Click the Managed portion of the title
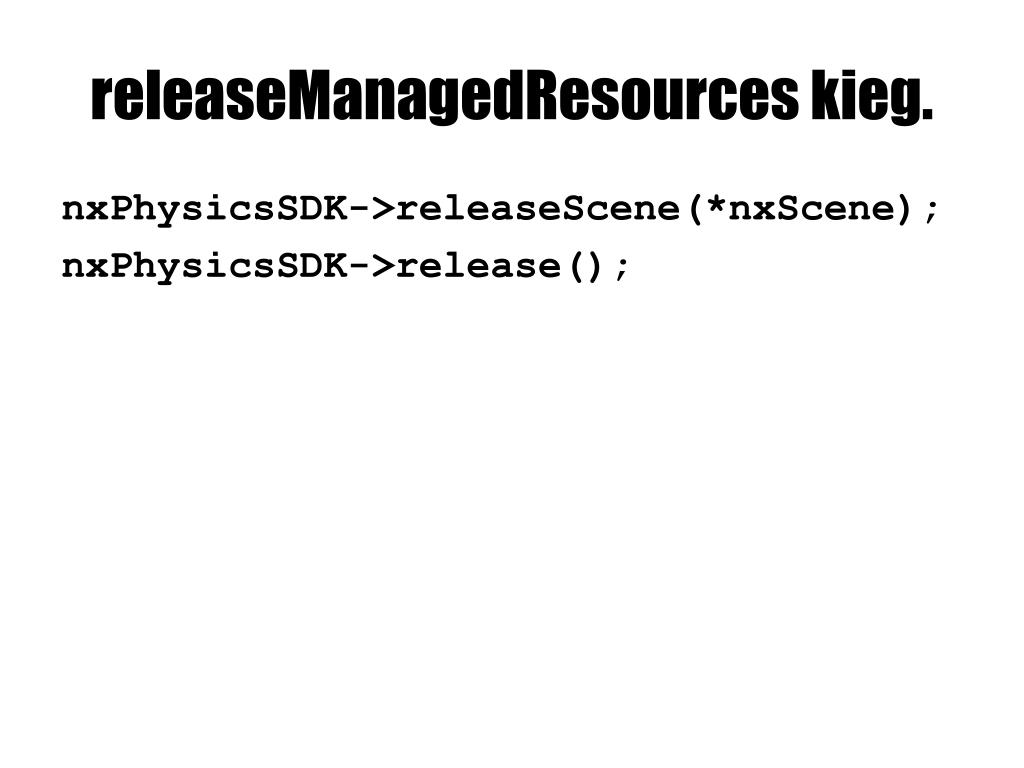 [x=406, y=98]
